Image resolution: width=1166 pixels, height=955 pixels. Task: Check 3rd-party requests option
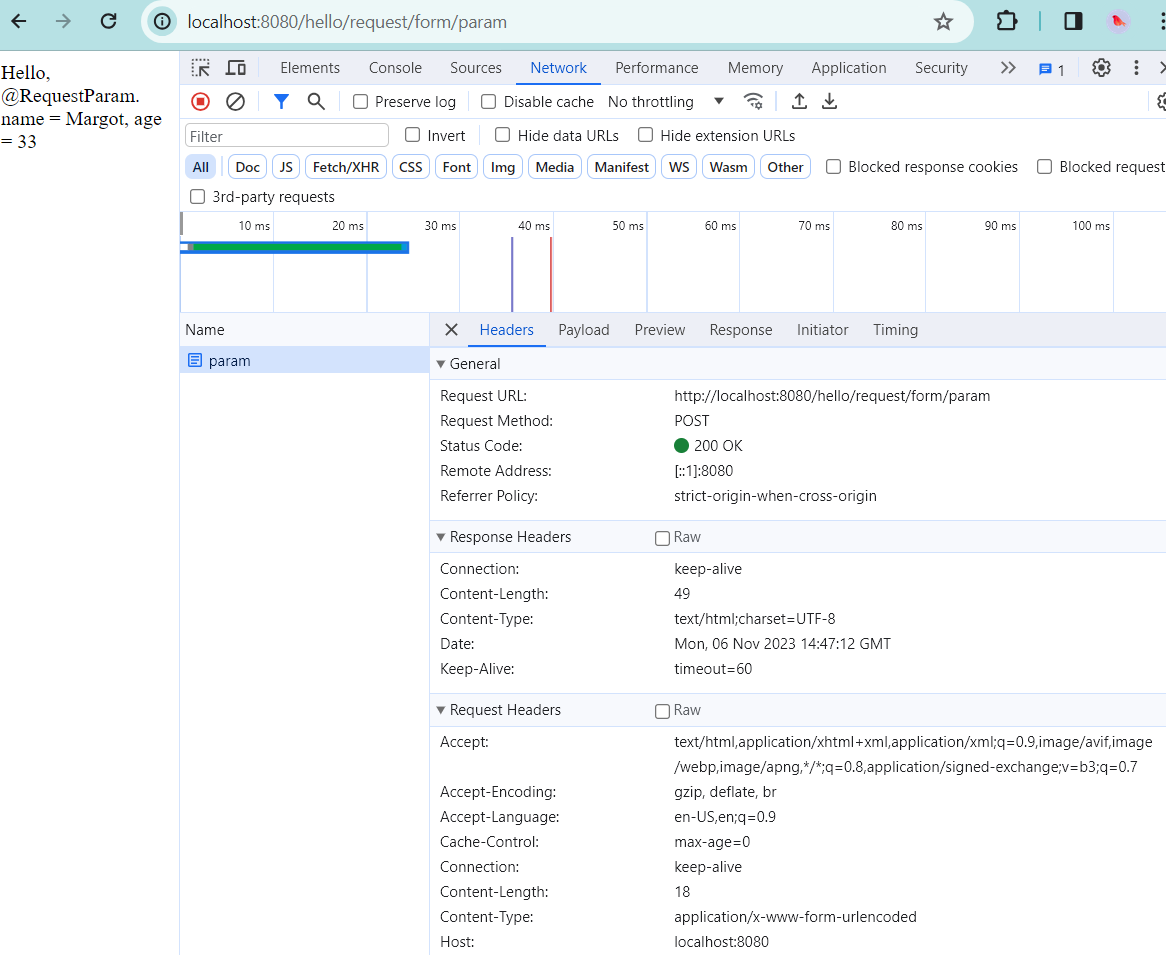pyautogui.click(x=197, y=196)
